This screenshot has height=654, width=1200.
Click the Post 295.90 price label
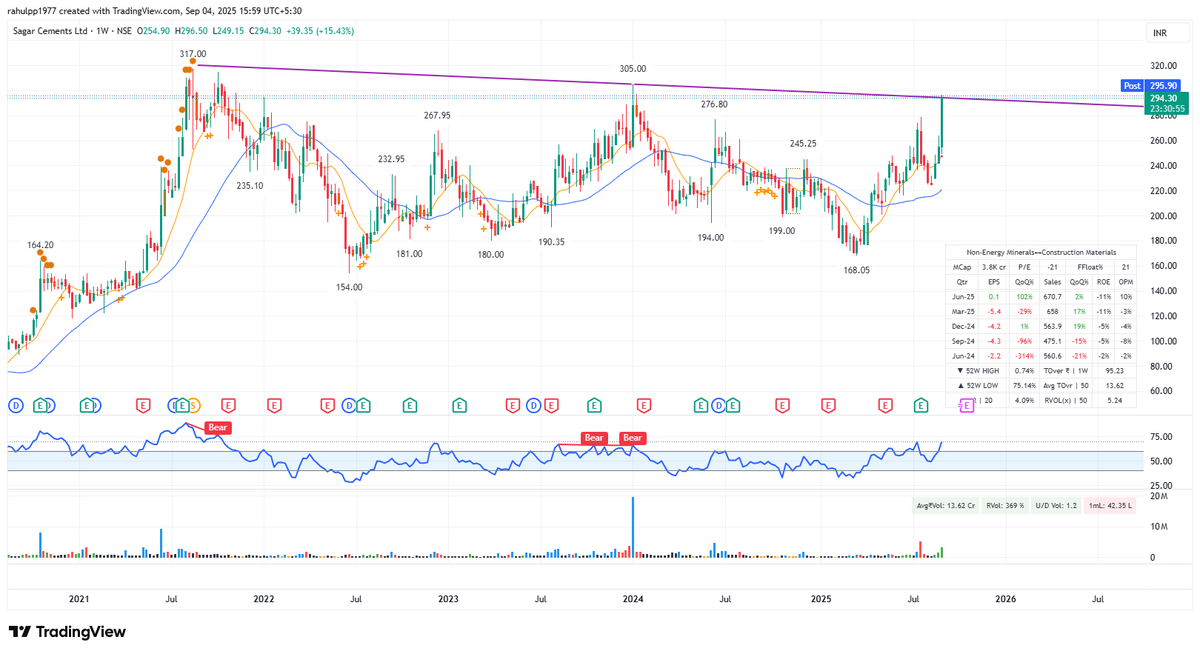point(1150,86)
